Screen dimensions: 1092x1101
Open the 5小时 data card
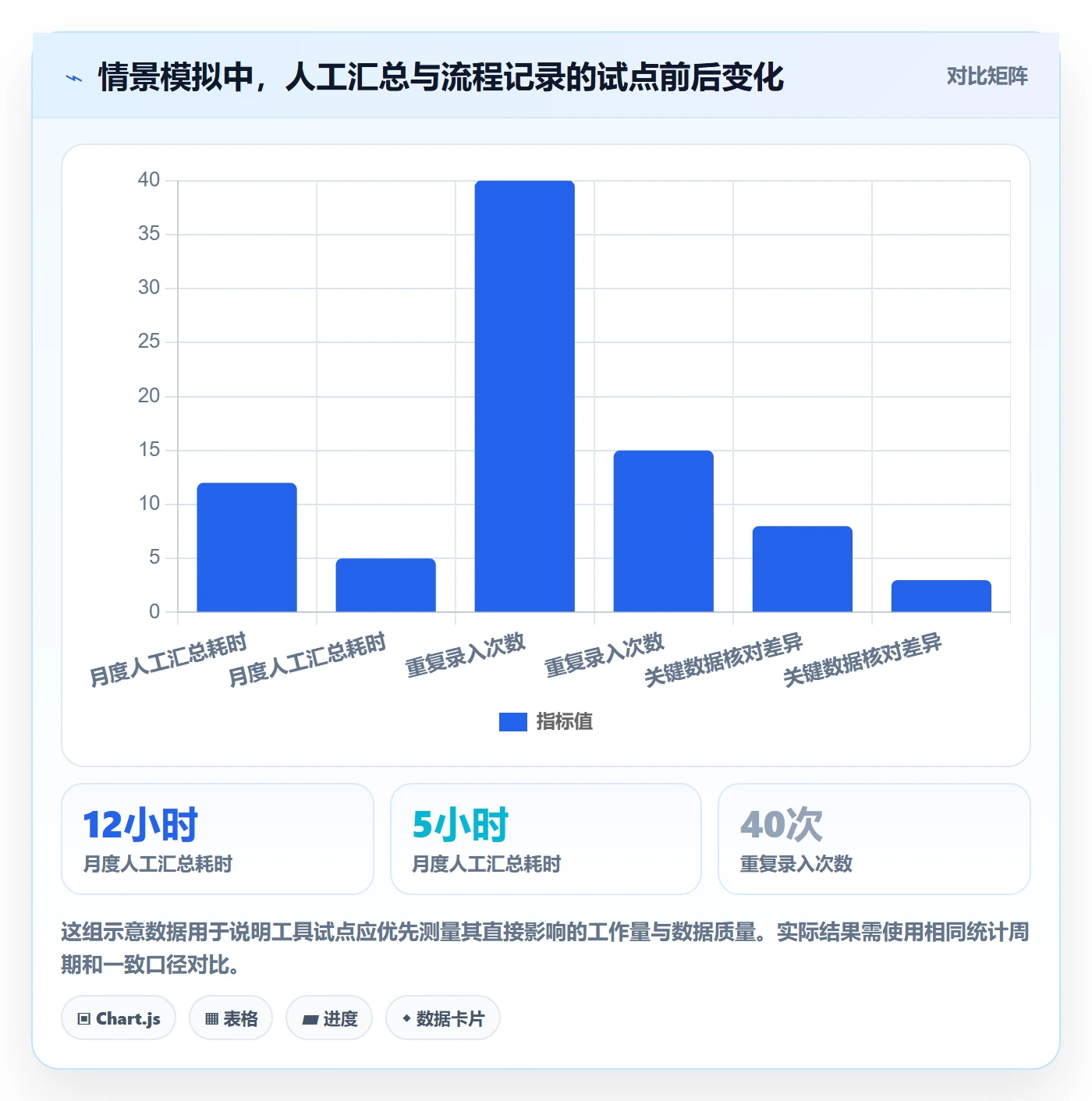[x=546, y=839]
